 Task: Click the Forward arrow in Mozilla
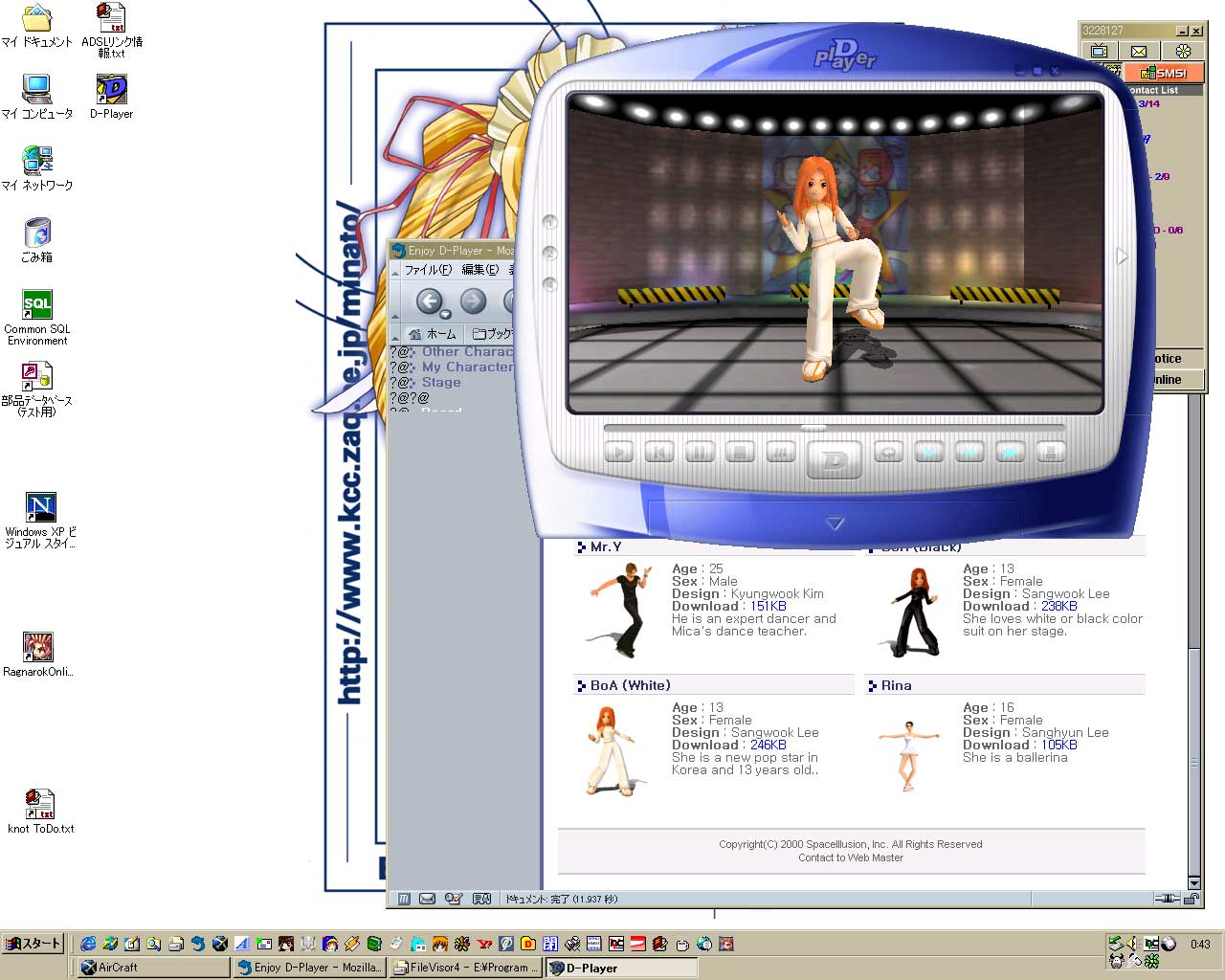(474, 301)
